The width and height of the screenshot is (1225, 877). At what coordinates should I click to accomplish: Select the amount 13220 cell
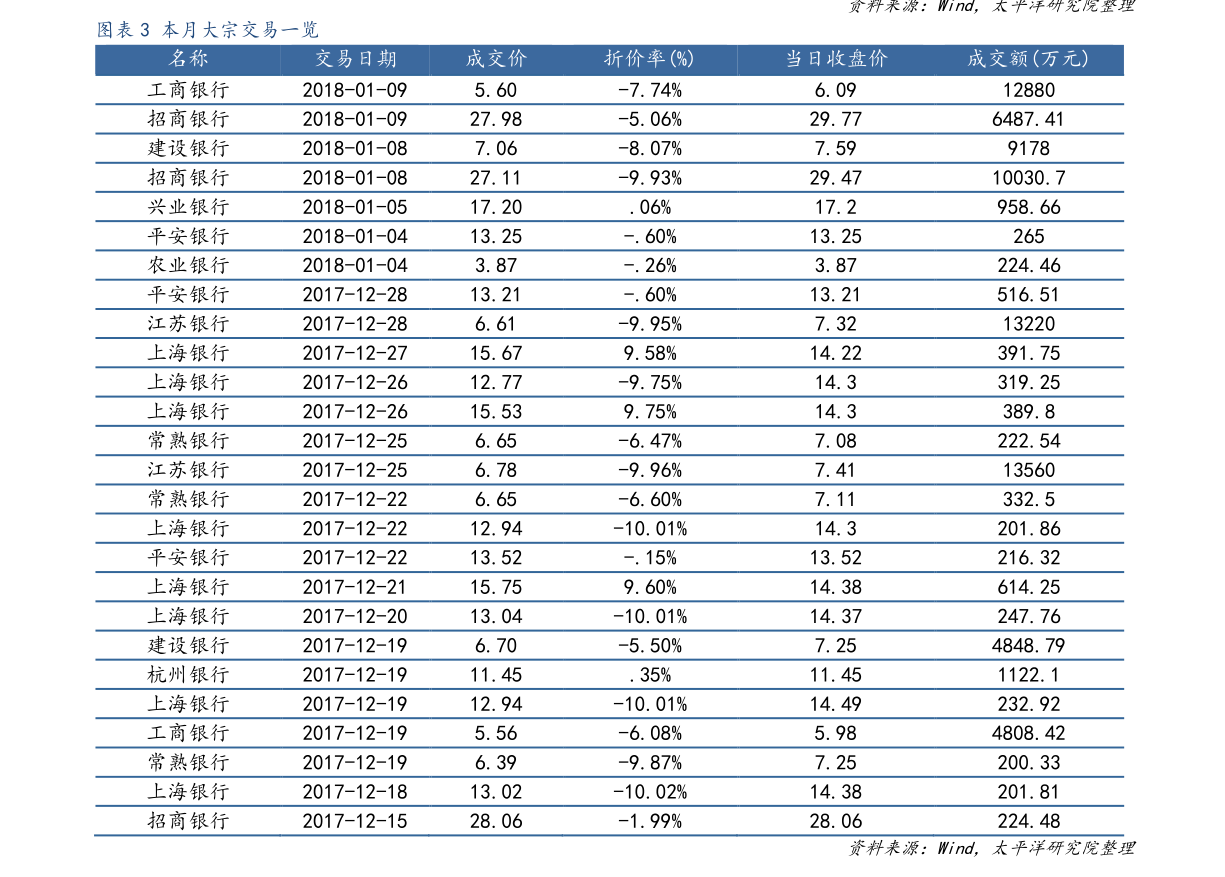tap(1028, 324)
